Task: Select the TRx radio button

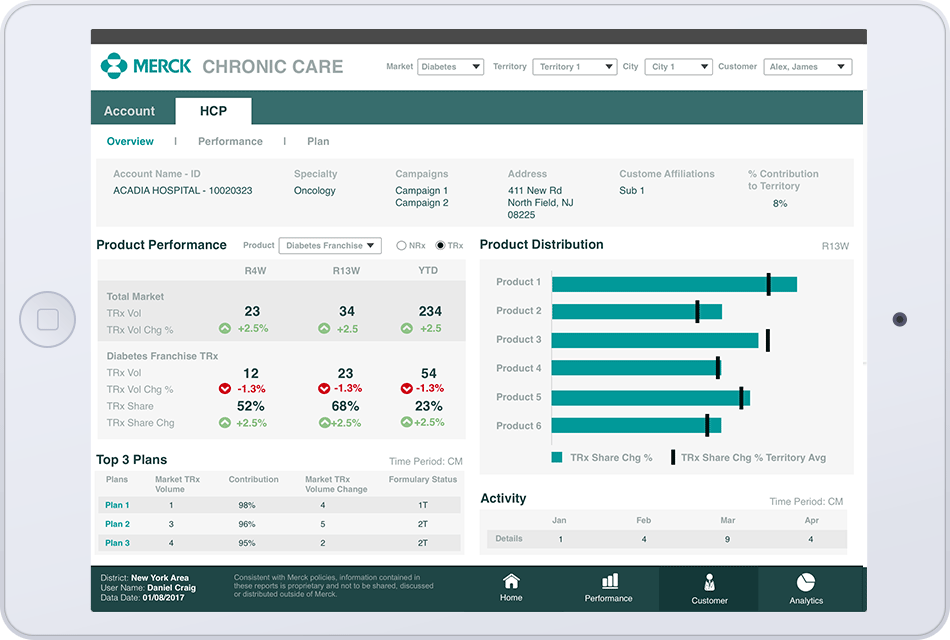Action: [442, 245]
